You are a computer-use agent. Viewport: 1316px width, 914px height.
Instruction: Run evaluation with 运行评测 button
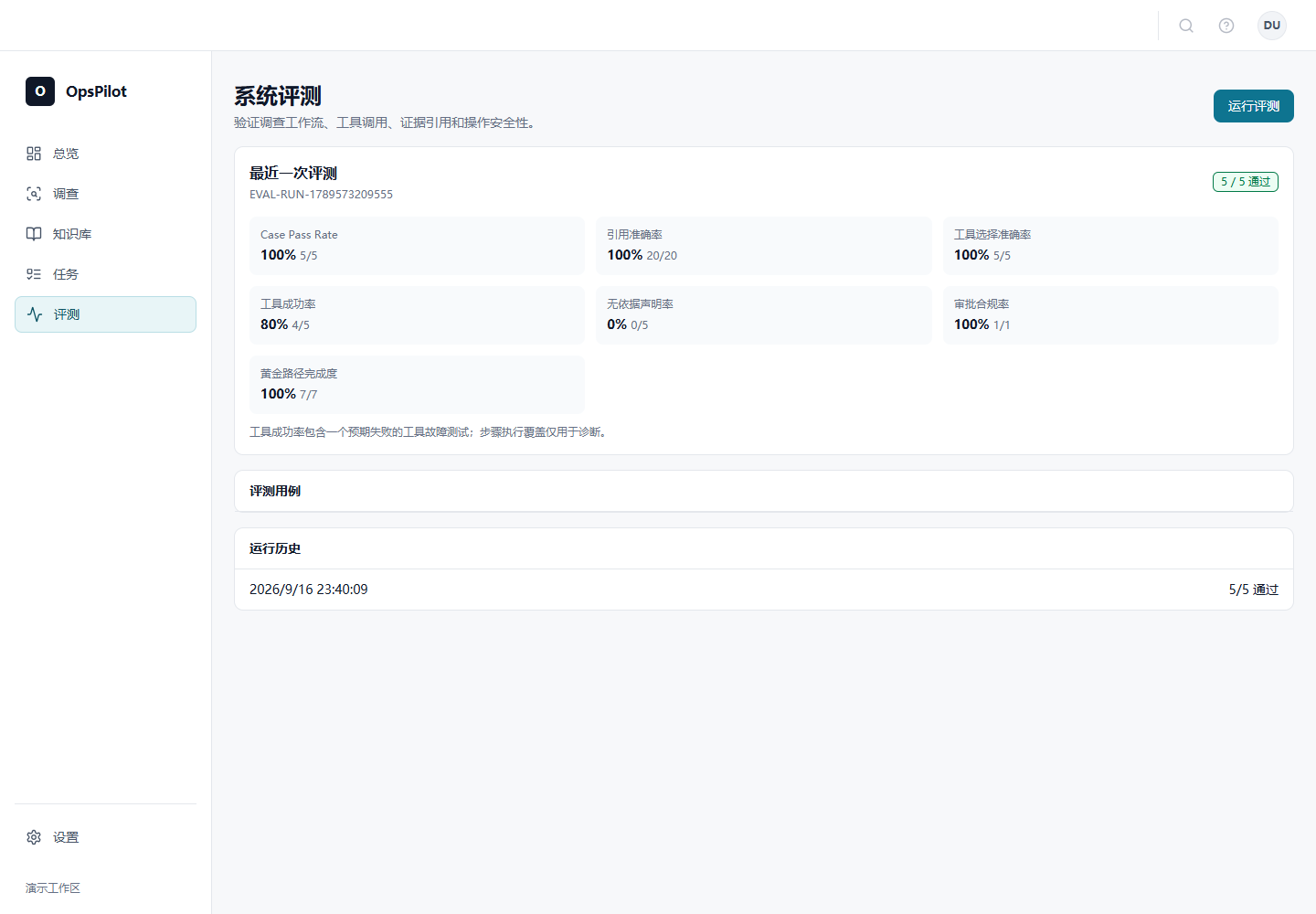pos(1254,106)
